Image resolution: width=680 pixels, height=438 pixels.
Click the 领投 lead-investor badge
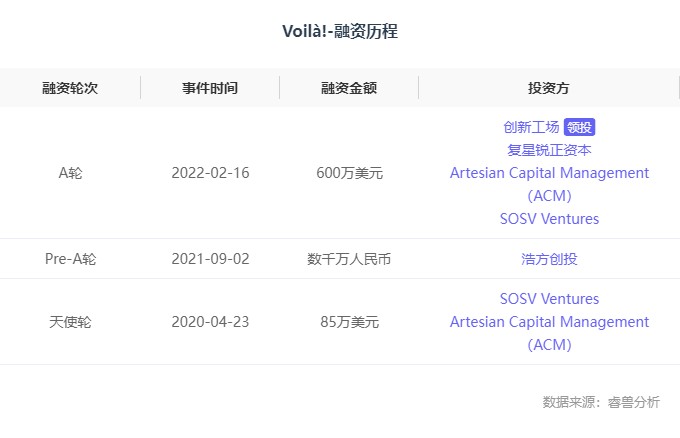579,127
